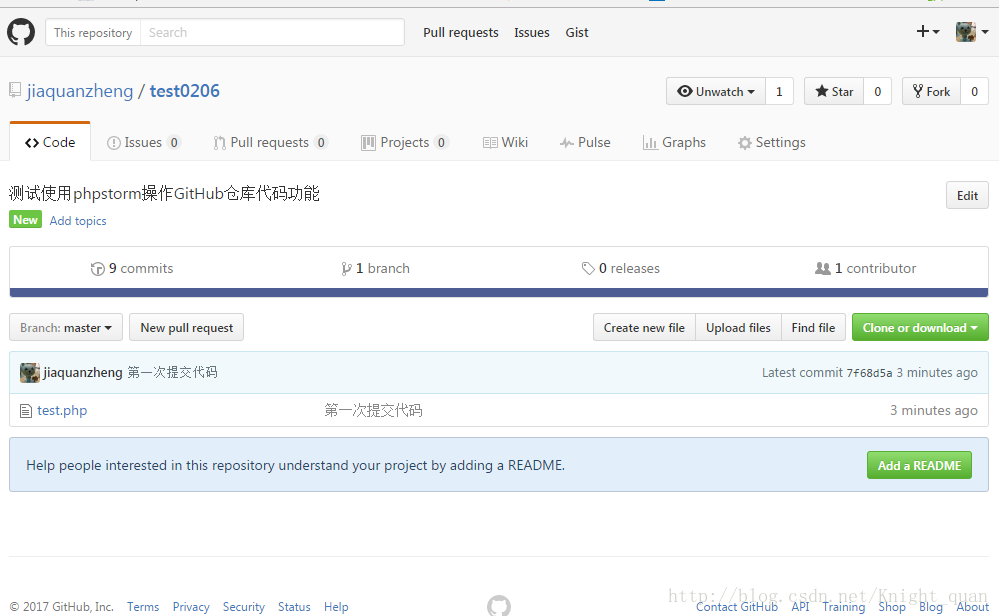This screenshot has height=616, width=999.
Task: Fork the test0206 repository
Action: tap(931, 91)
